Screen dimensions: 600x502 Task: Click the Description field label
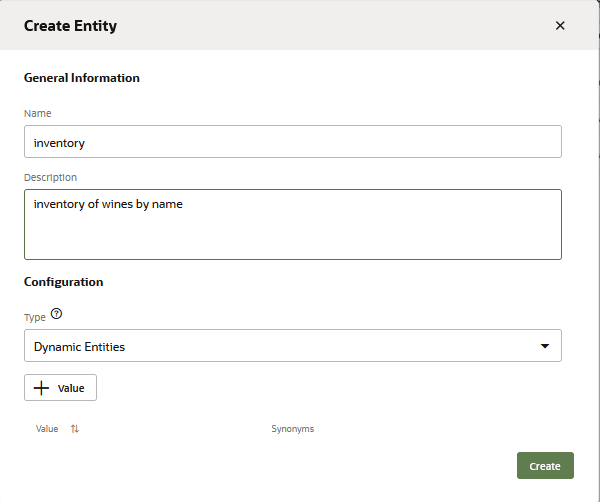point(50,178)
